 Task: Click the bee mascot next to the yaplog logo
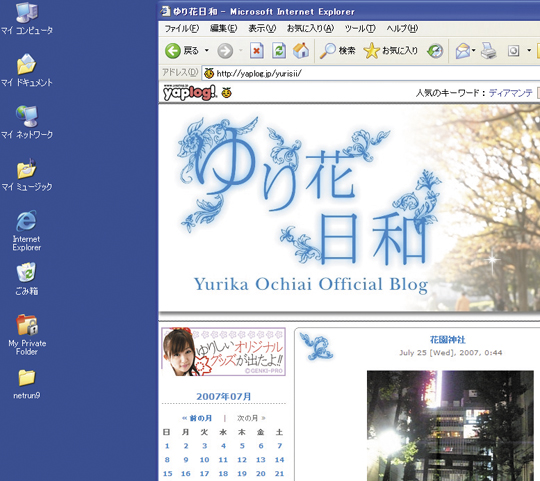(227, 93)
